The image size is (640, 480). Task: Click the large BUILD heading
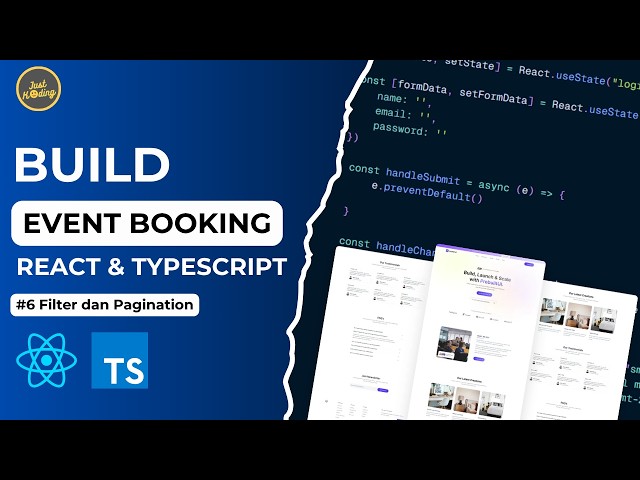[x=92, y=164]
